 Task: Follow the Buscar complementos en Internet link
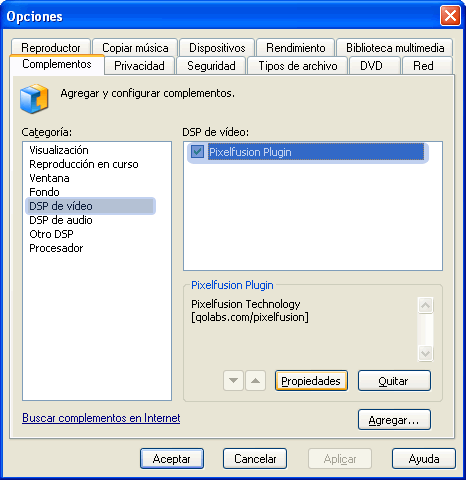click(101, 418)
